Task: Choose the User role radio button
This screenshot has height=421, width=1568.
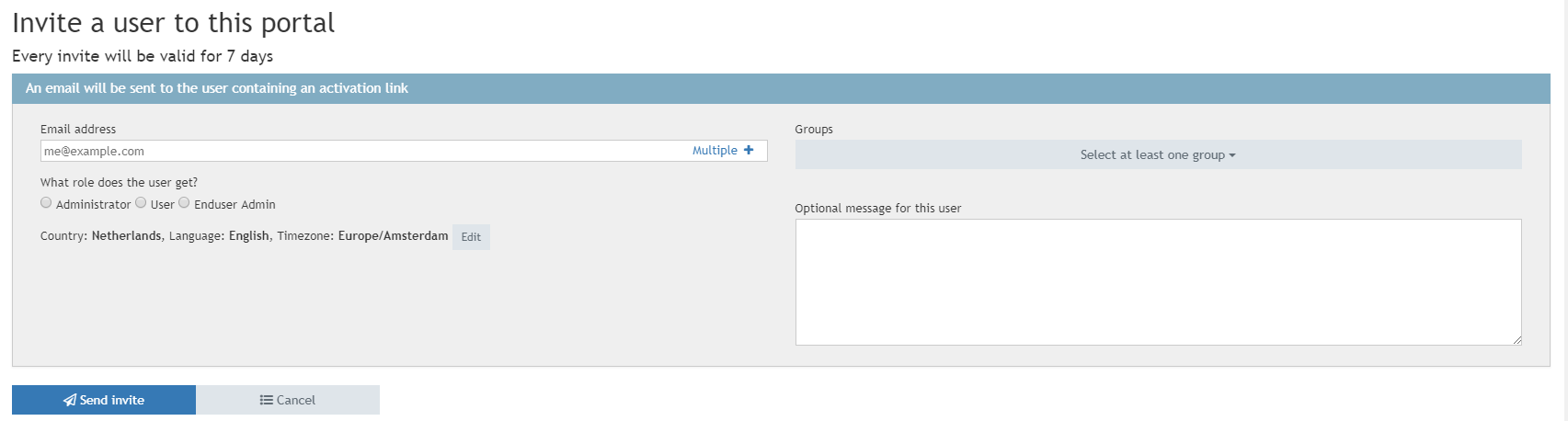Action: pos(141,203)
